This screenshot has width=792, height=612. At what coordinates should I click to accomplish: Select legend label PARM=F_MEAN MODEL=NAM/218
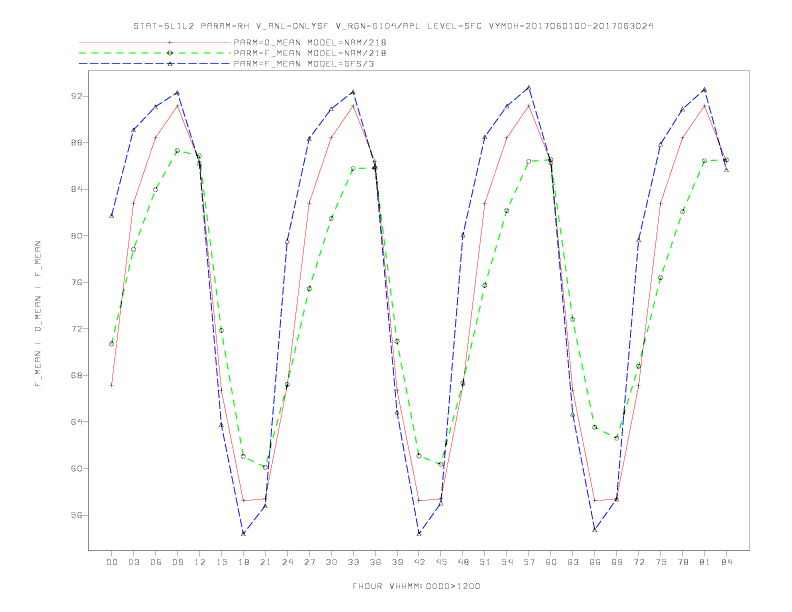(x=310, y=53)
